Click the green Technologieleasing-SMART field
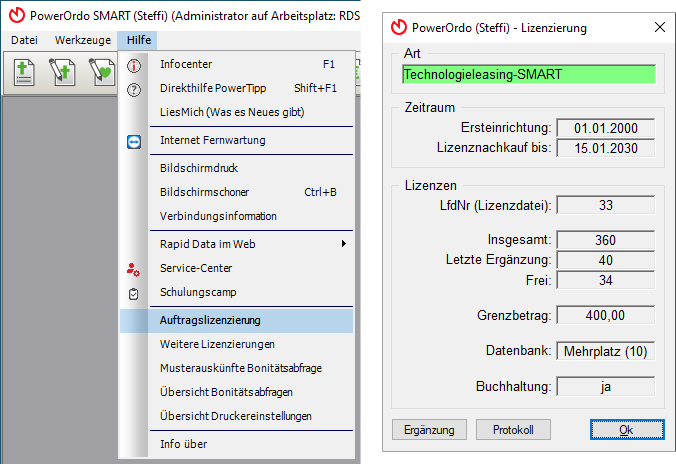This screenshot has width=676, height=464. point(529,74)
